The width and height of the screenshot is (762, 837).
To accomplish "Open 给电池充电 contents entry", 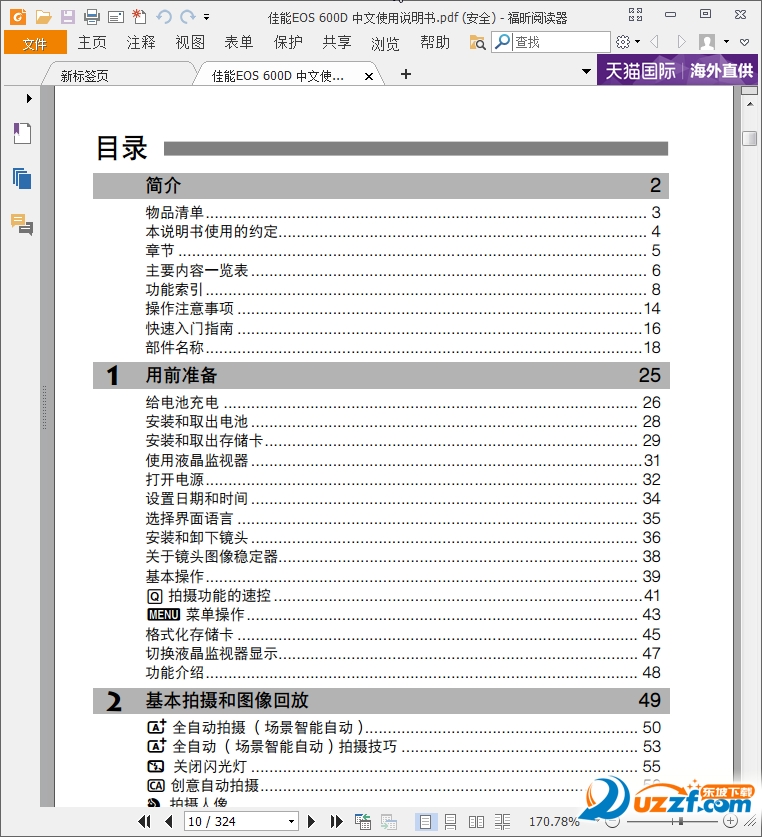I will (x=403, y=402).
